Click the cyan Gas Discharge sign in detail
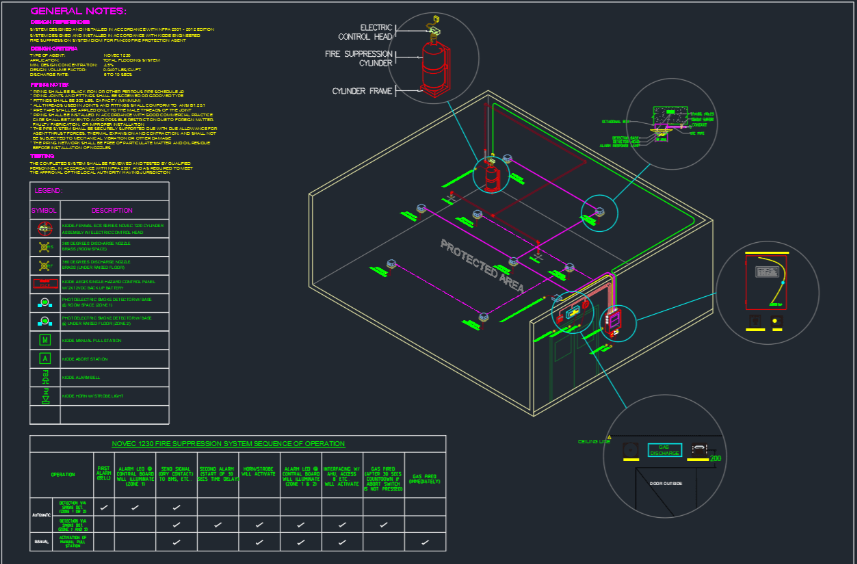This screenshot has height=564, width=857. point(665,450)
